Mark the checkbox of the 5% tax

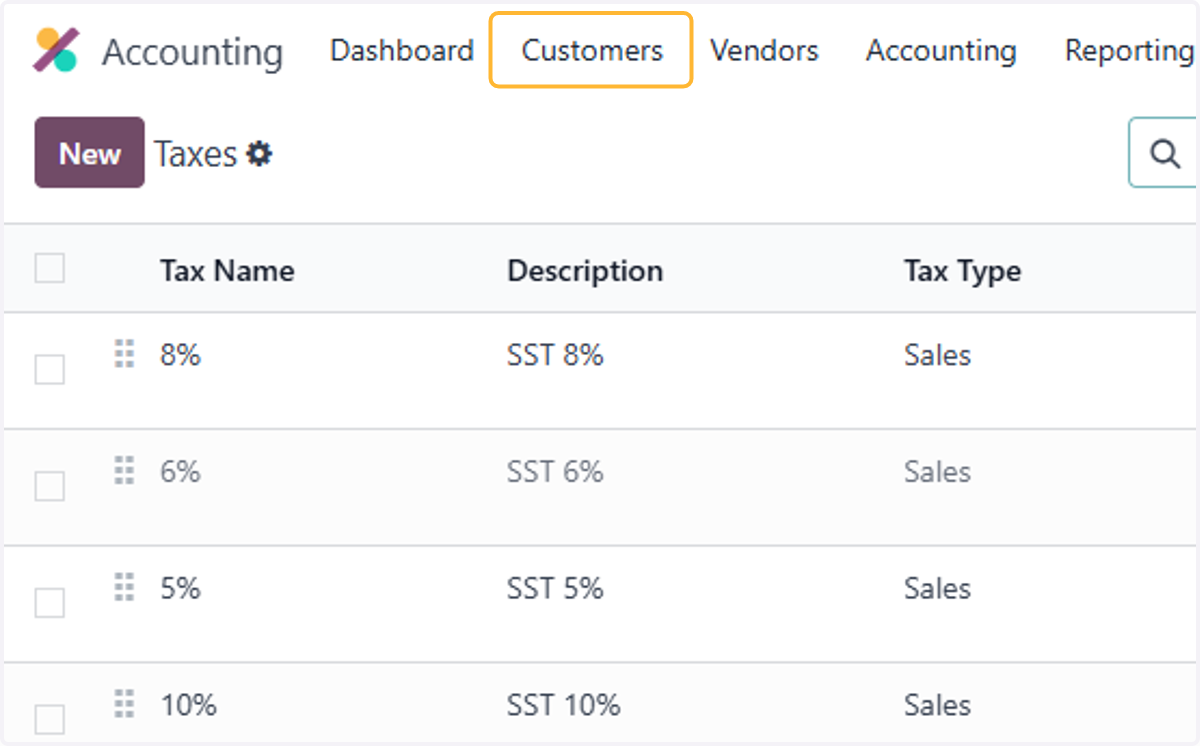tap(50, 603)
